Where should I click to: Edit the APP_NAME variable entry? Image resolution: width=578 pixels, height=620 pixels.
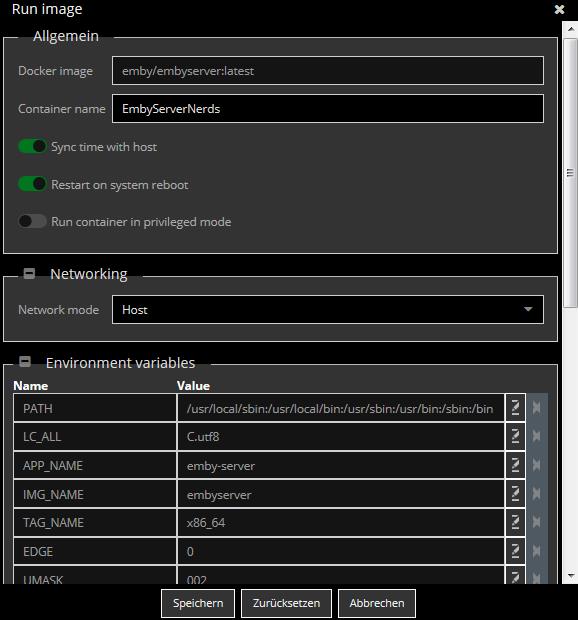(x=515, y=465)
